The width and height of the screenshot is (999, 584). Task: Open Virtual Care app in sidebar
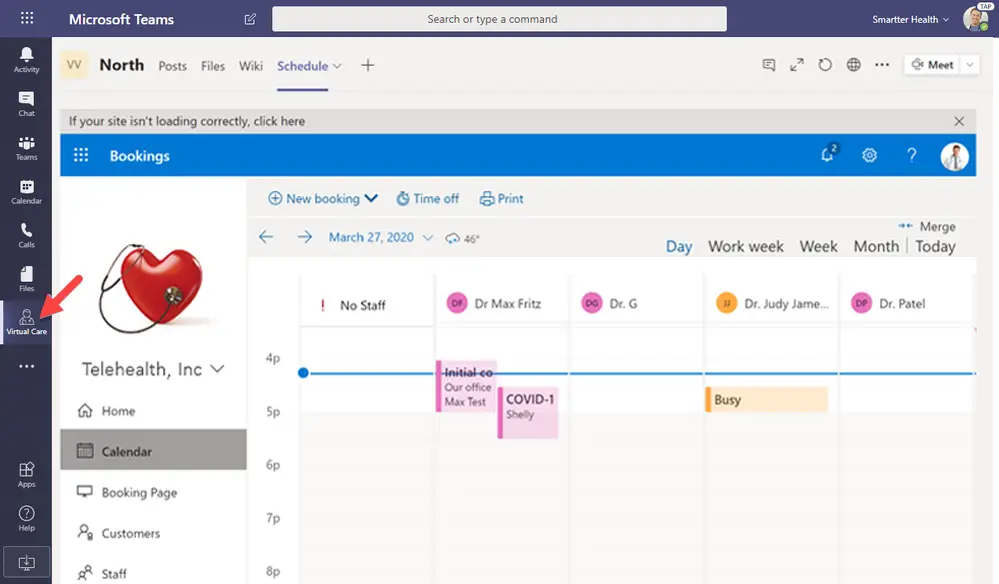click(26, 322)
